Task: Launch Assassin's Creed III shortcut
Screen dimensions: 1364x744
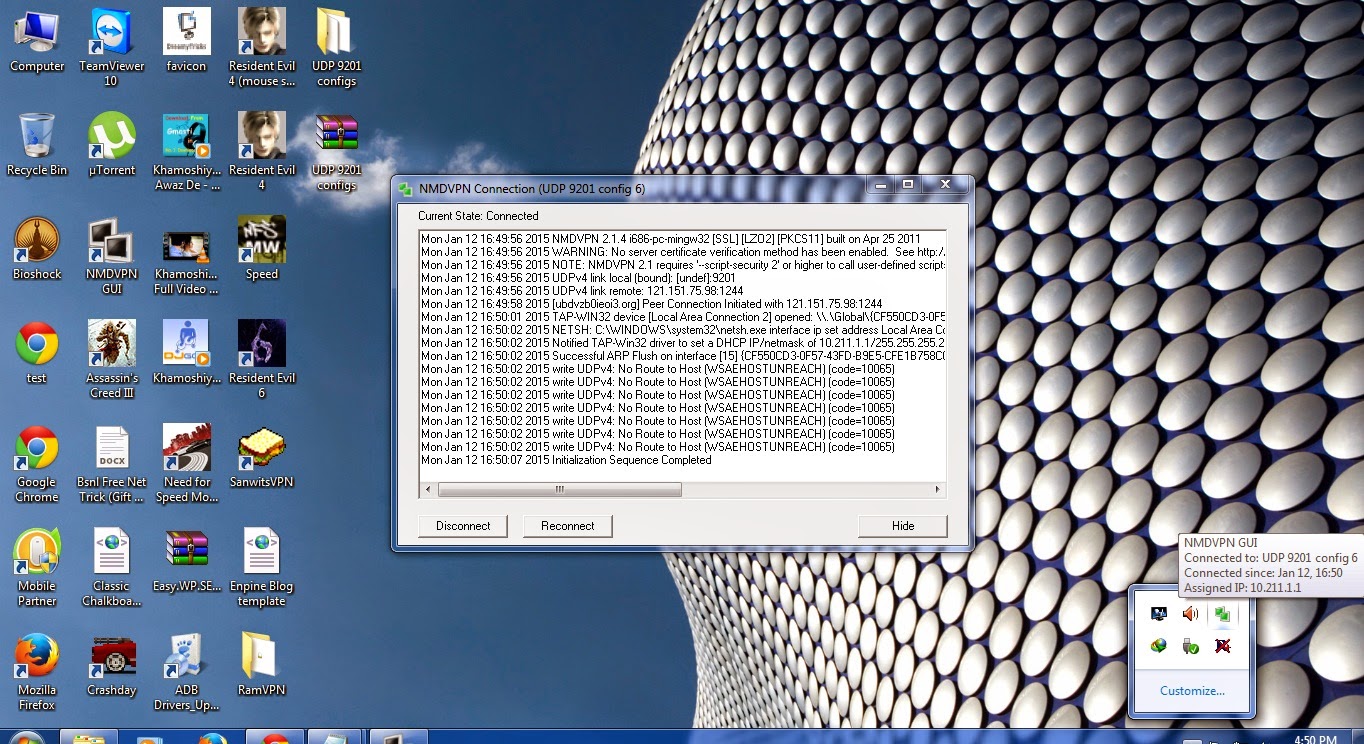Action: [112, 359]
